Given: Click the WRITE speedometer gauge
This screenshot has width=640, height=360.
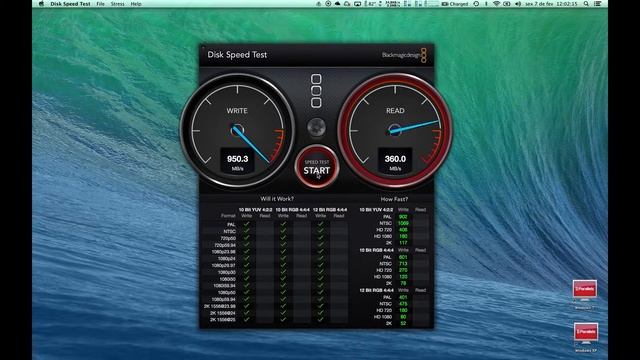Looking at the screenshot, I should (x=237, y=130).
